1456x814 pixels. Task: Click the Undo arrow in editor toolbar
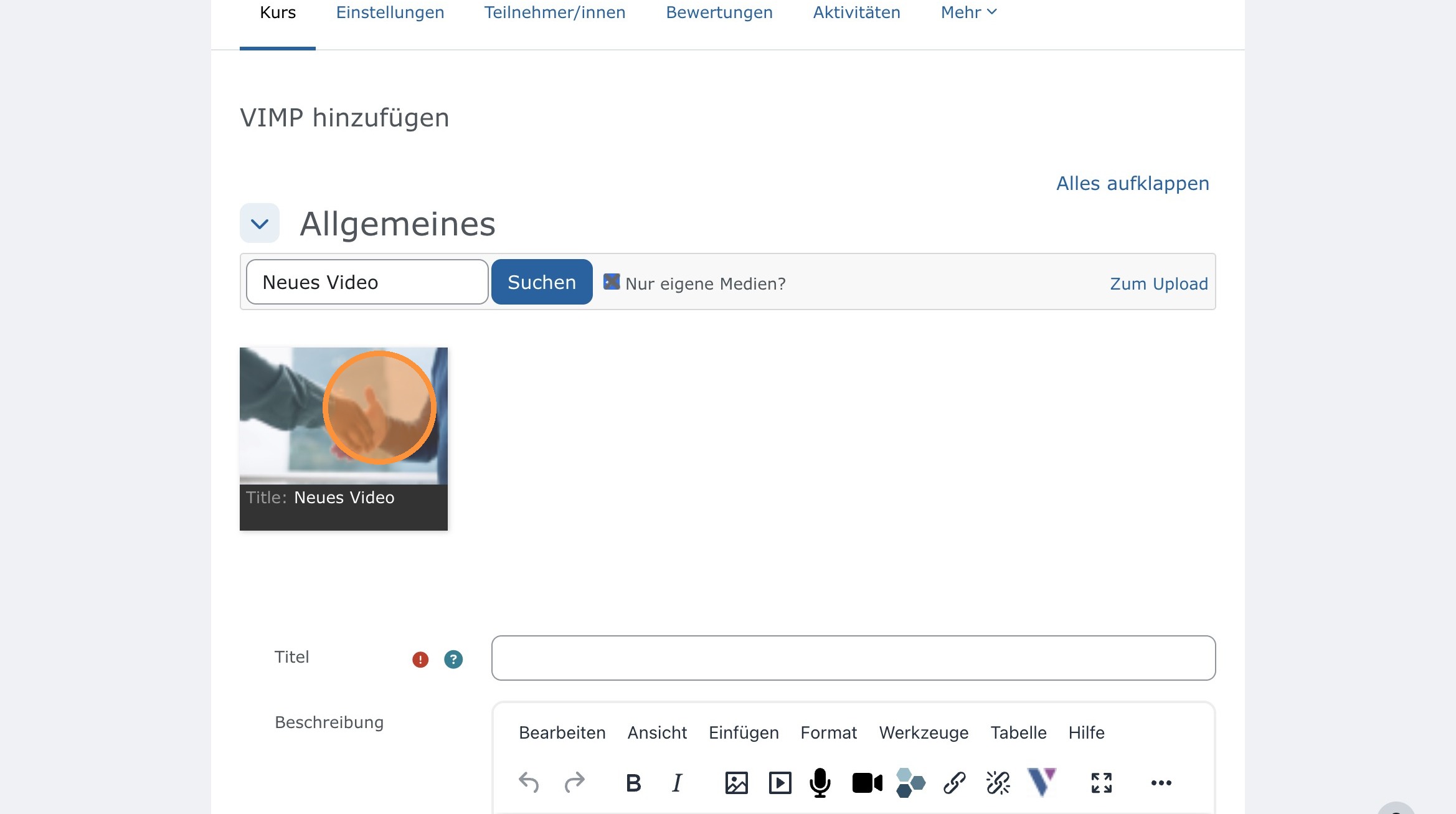(x=529, y=782)
